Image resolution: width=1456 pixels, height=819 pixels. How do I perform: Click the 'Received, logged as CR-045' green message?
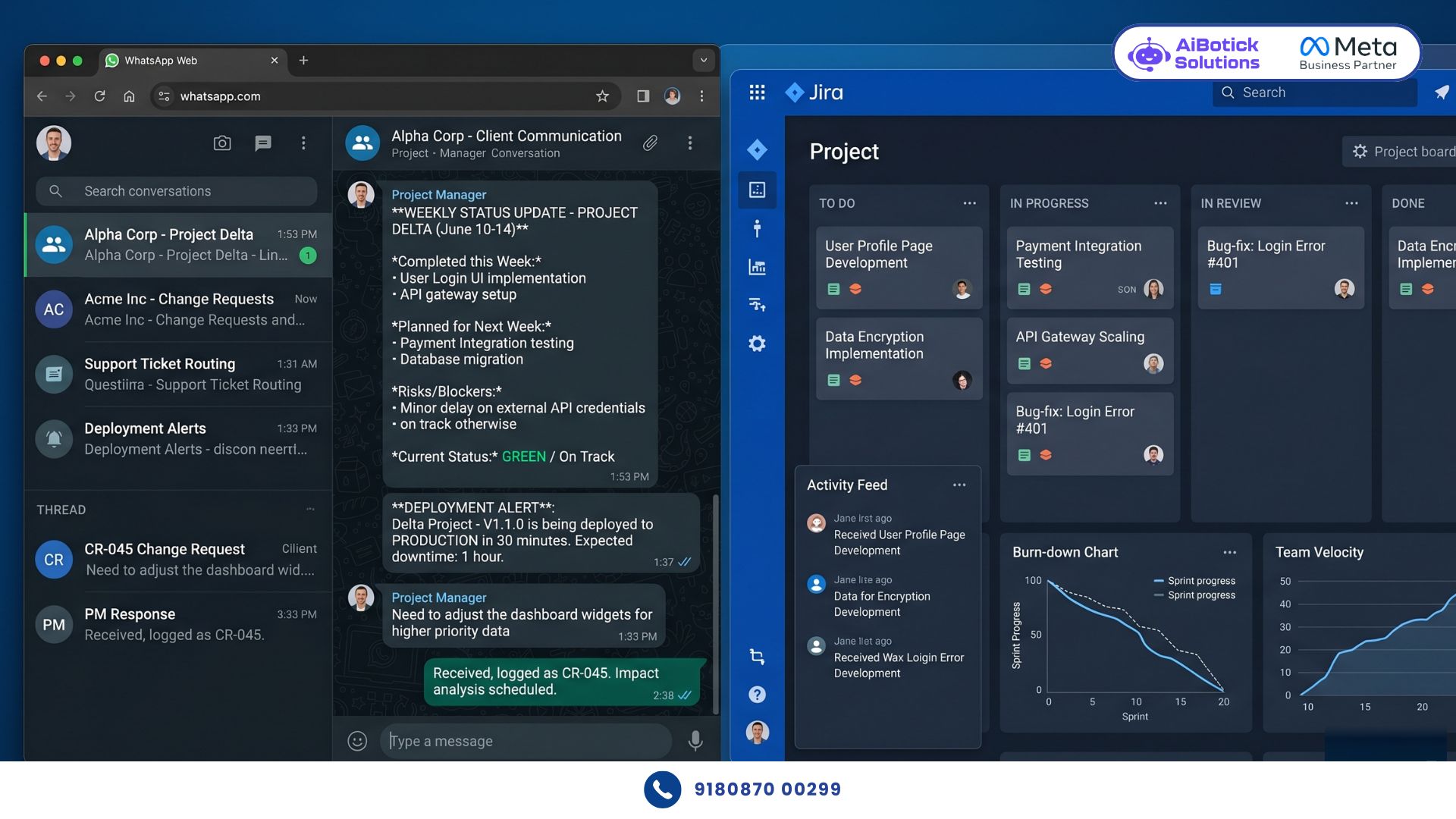point(563,681)
